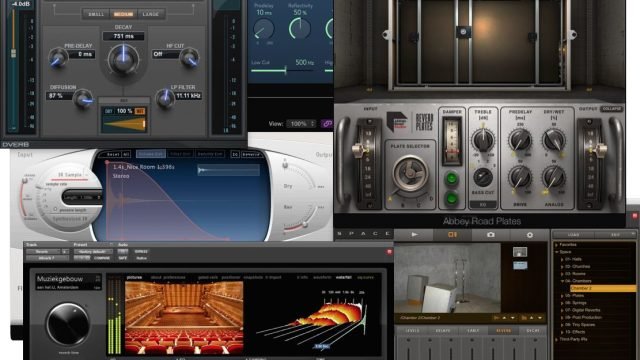
Task: Open the View 100% zoom dropdown
Action: coord(301,123)
